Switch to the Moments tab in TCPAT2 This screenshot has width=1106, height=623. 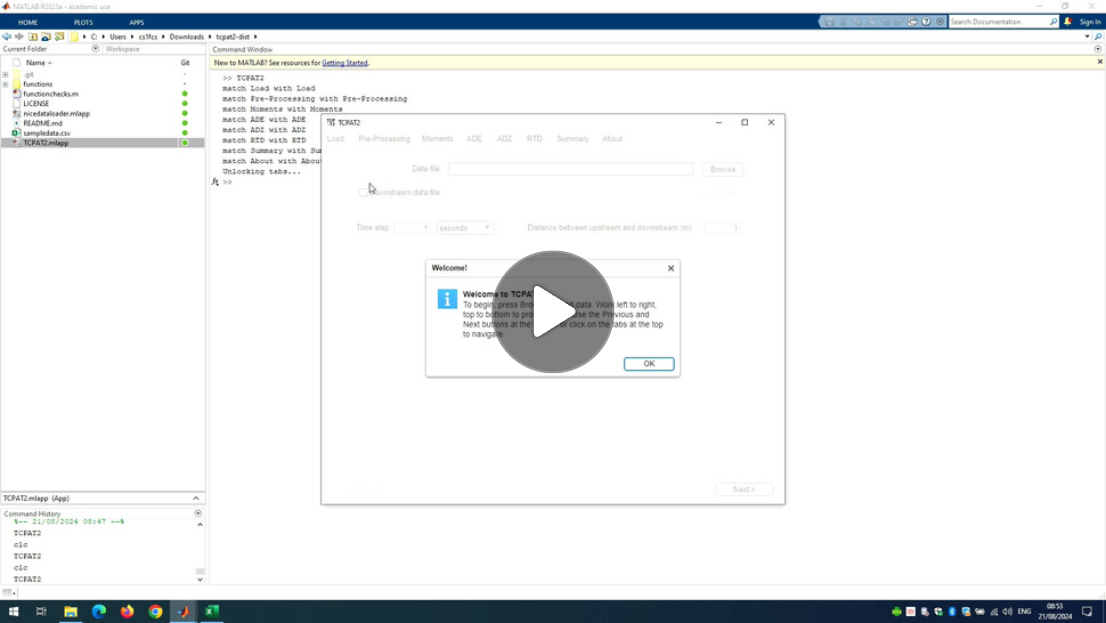pyautogui.click(x=437, y=139)
